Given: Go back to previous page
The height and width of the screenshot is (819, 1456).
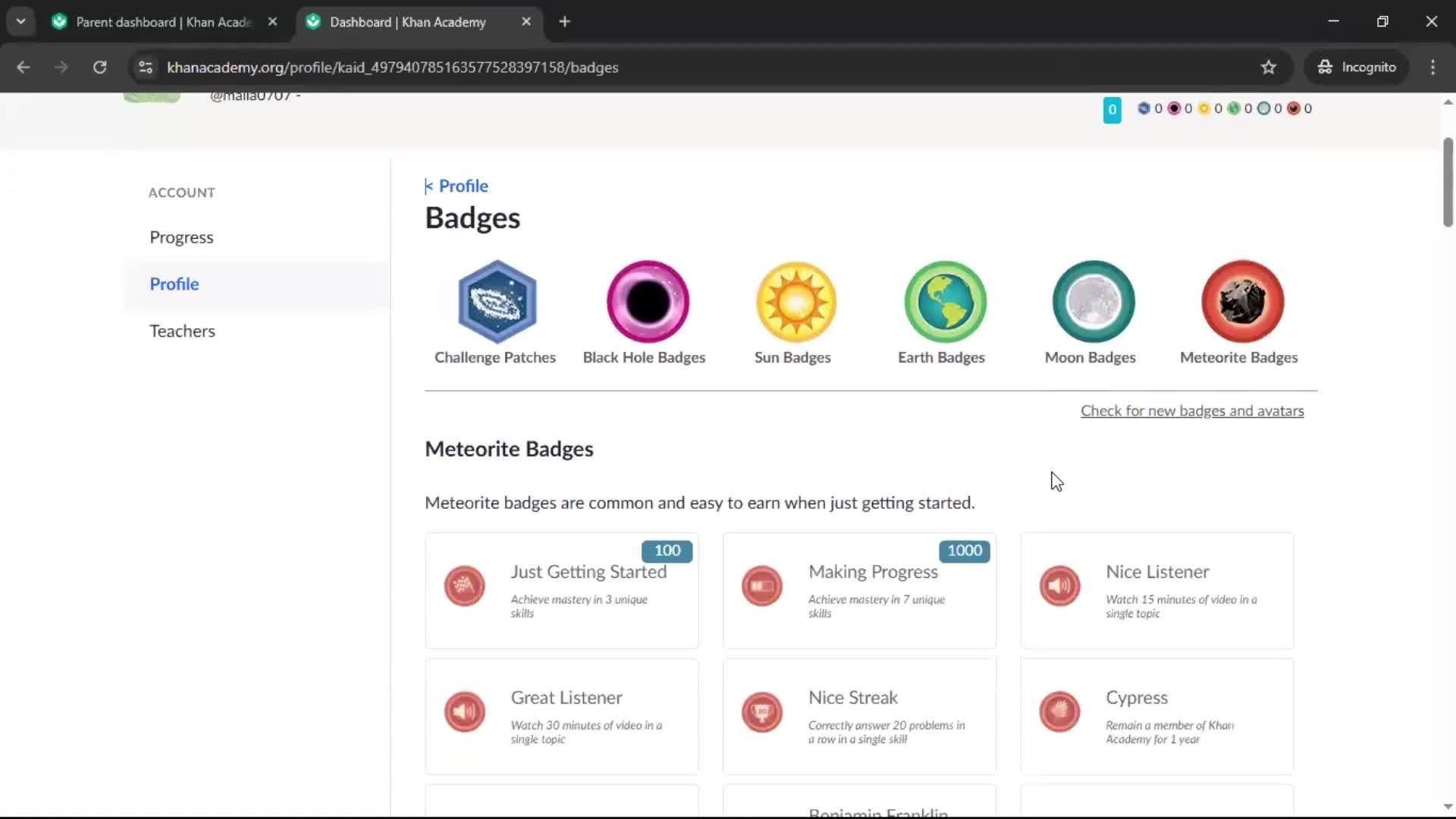Looking at the screenshot, I should (x=24, y=67).
